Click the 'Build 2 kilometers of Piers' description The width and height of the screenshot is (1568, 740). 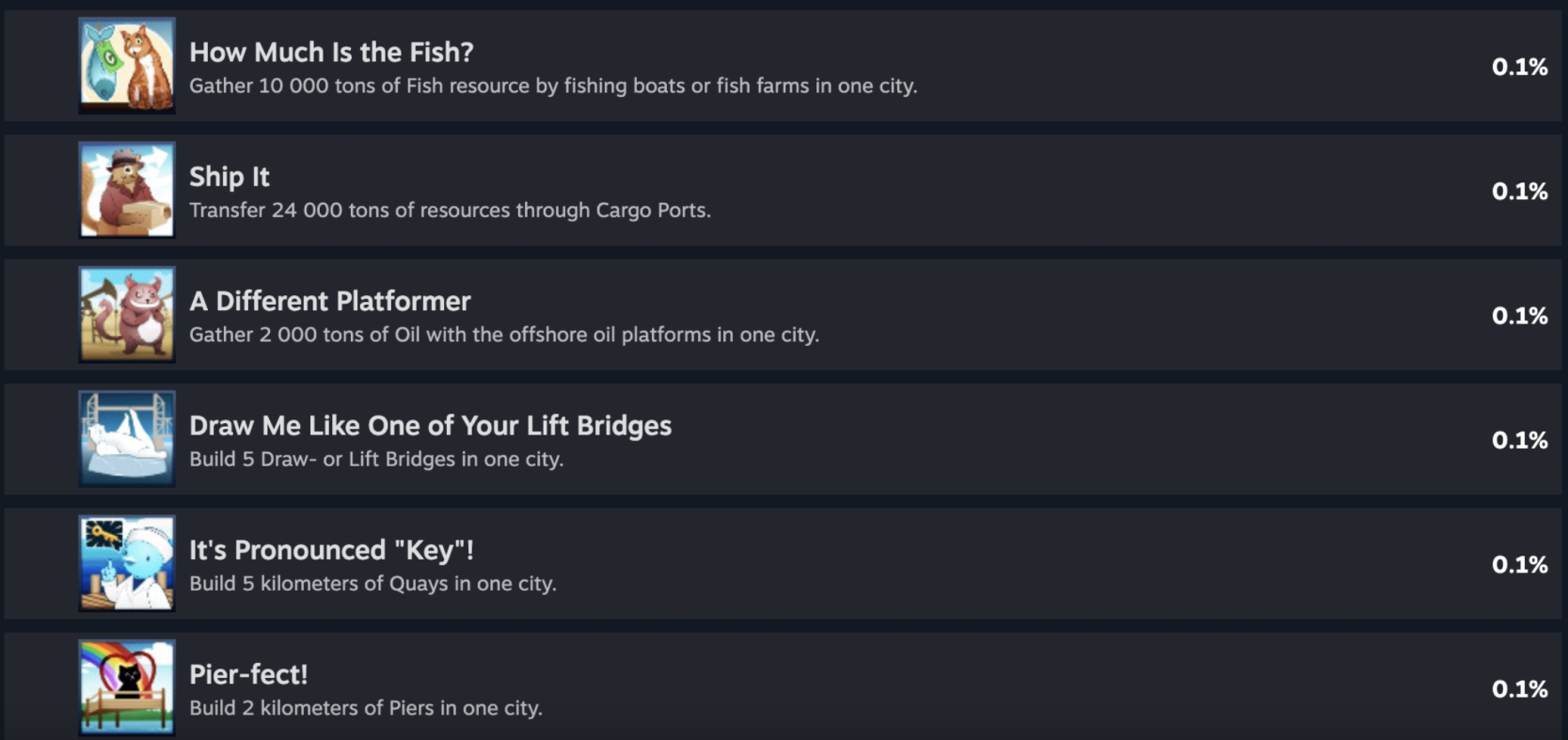(x=366, y=708)
